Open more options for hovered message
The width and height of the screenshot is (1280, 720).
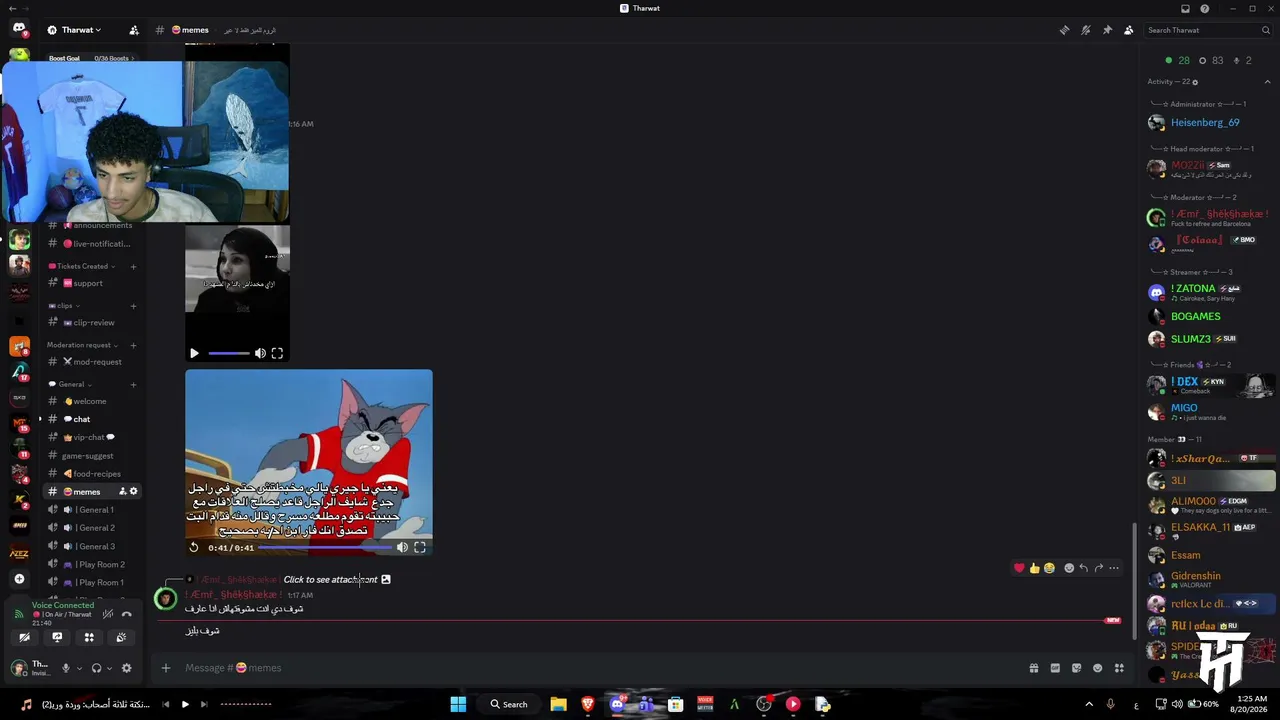(1114, 568)
